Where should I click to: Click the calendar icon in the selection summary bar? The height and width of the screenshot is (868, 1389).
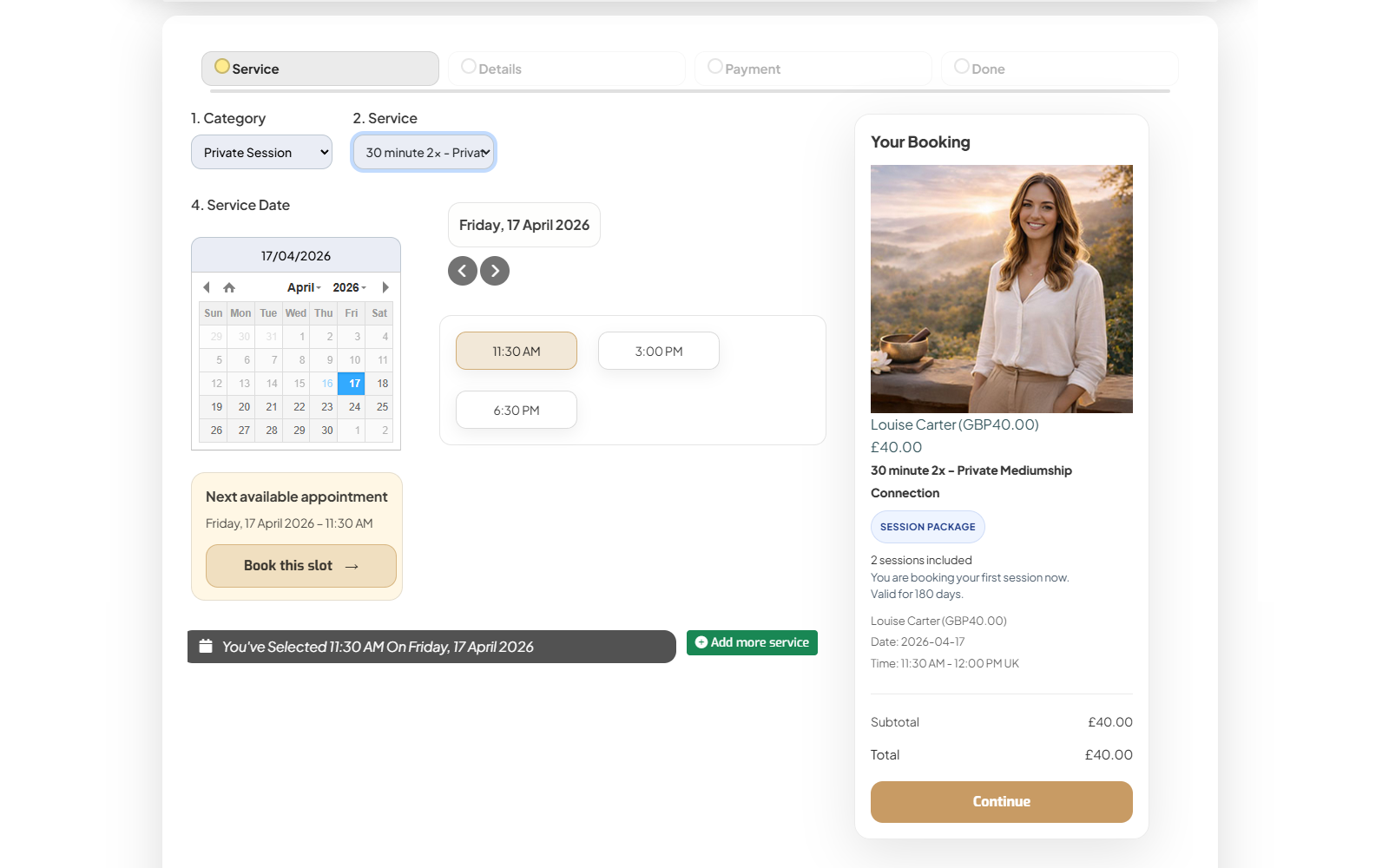[x=206, y=646]
